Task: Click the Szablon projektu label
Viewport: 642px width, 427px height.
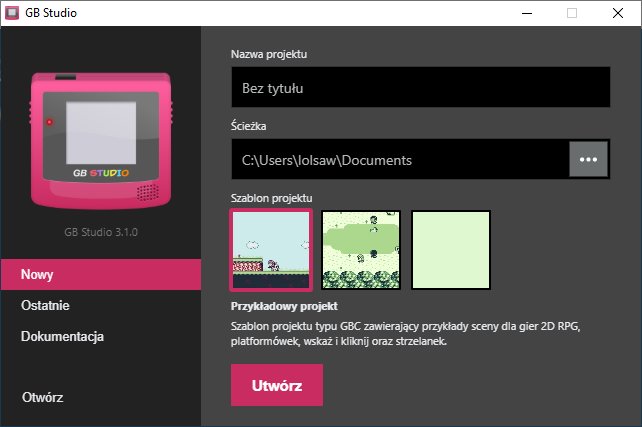Action: (x=271, y=198)
